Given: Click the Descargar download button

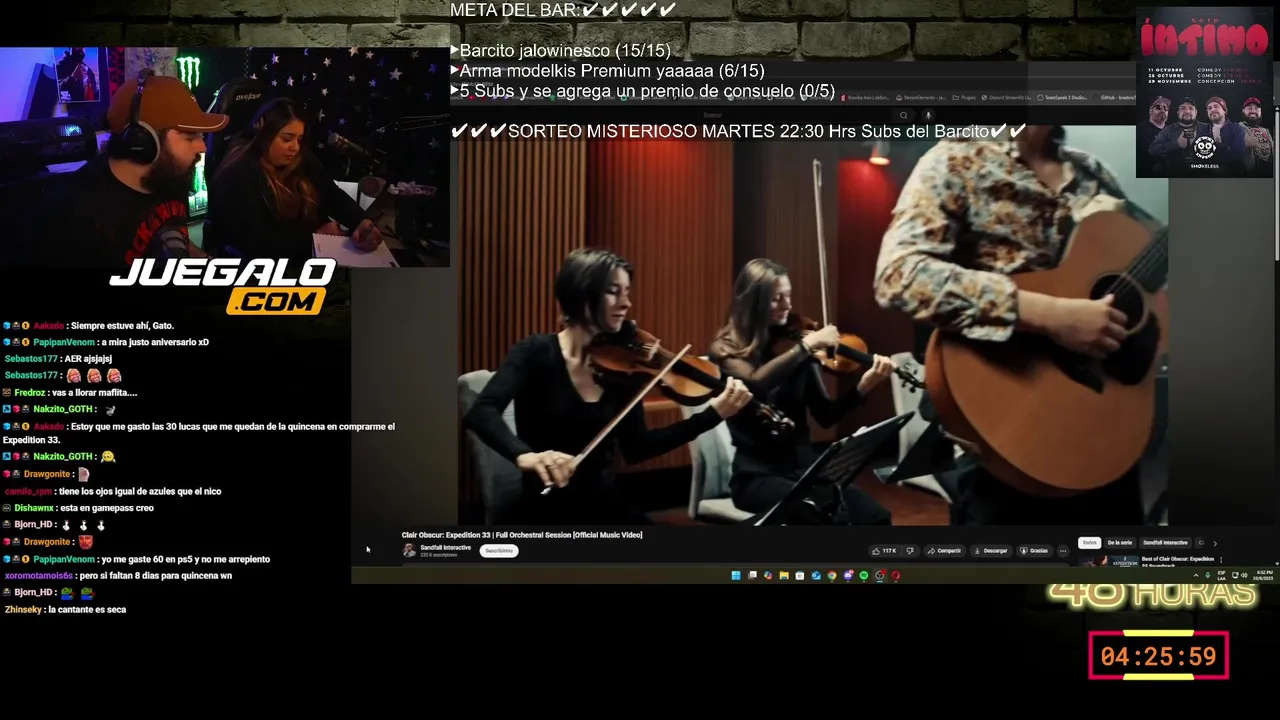Looking at the screenshot, I should (x=992, y=551).
